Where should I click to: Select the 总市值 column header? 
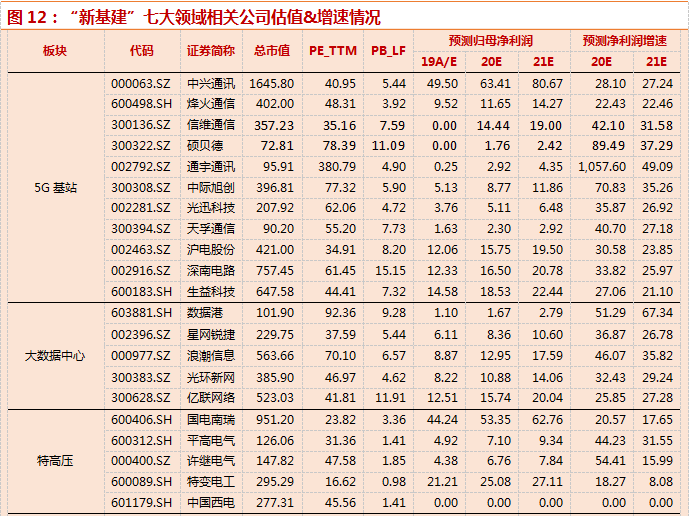(272, 50)
